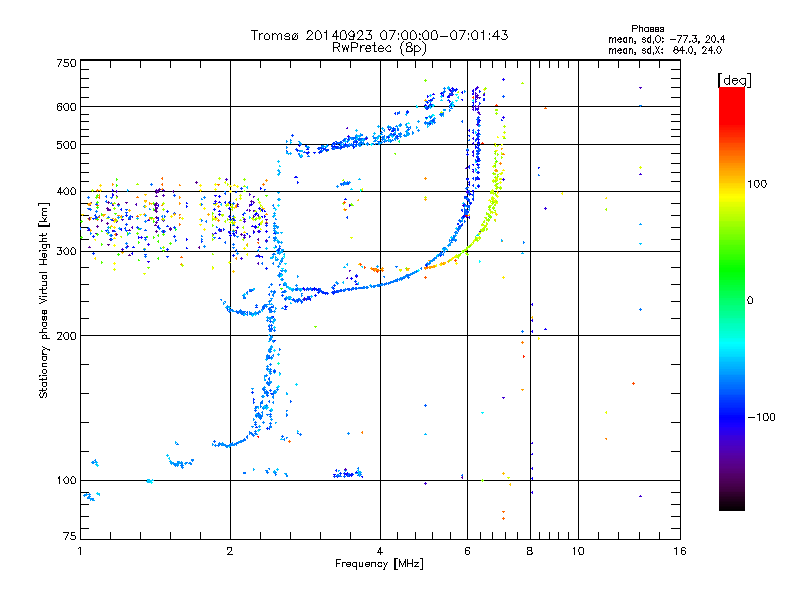This screenshot has width=800, height=600.
Task: Click the y-axis tick label '100'
Action: pyautogui.click(x=67, y=480)
